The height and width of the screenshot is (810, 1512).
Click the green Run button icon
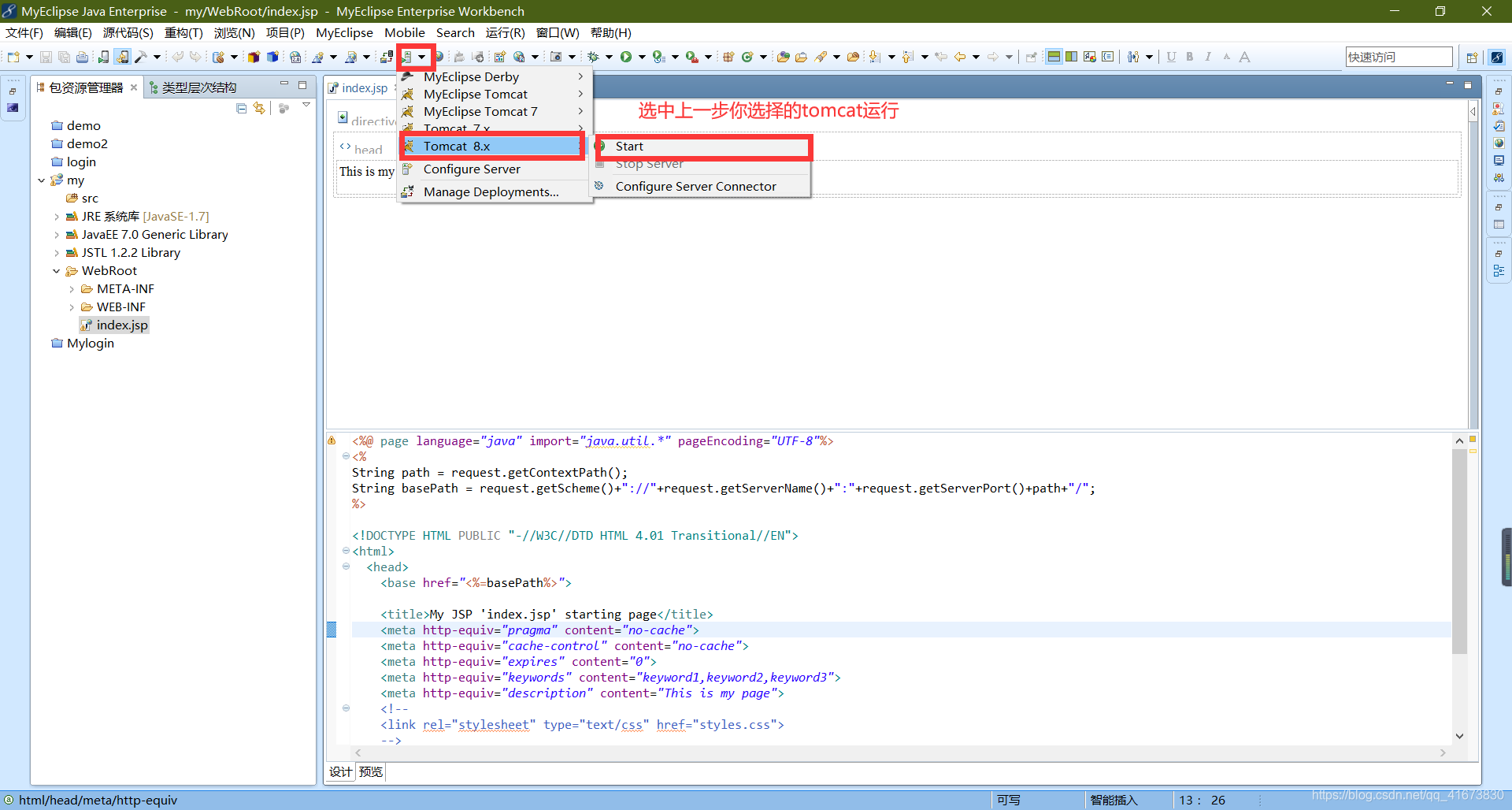pyautogui.click(x=626, y=57)
